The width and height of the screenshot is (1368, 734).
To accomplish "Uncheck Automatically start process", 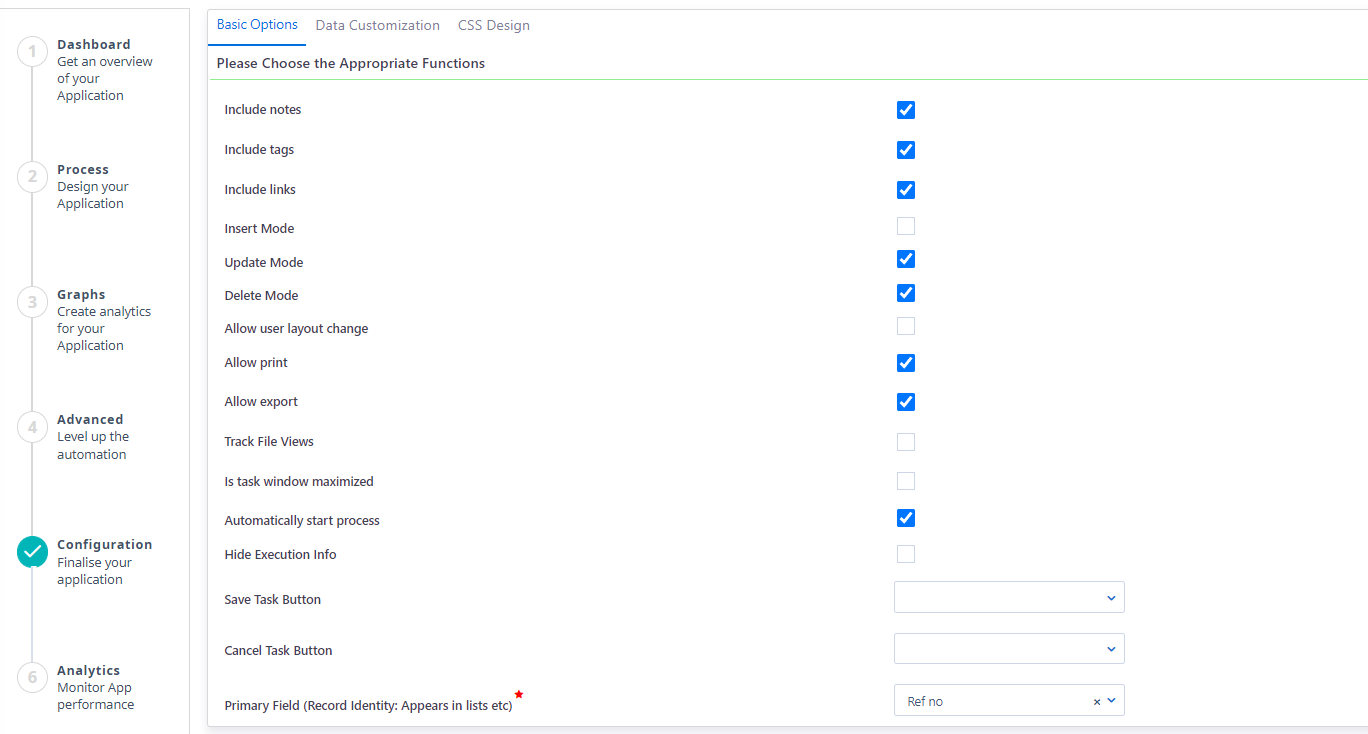I will pos(905,518).
